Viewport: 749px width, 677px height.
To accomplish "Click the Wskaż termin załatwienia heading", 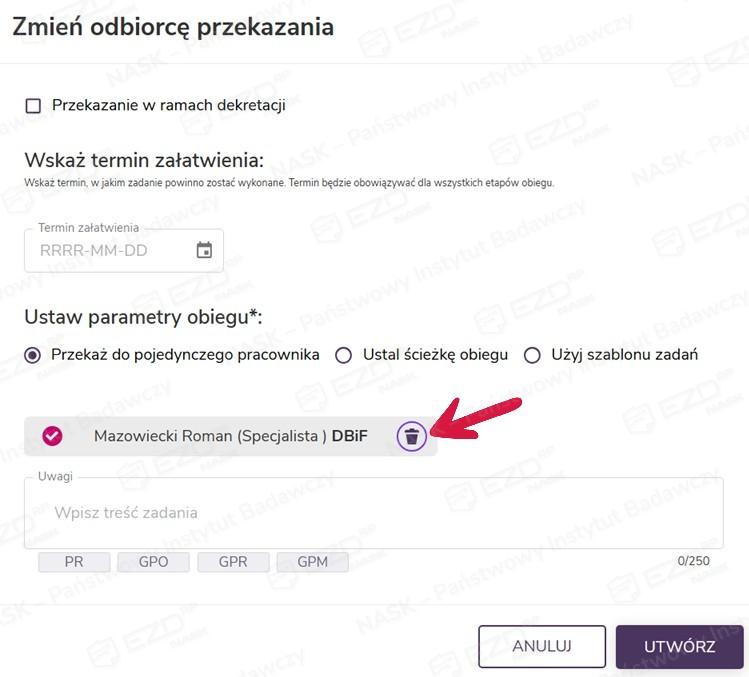I will click(x=144, y=160).
